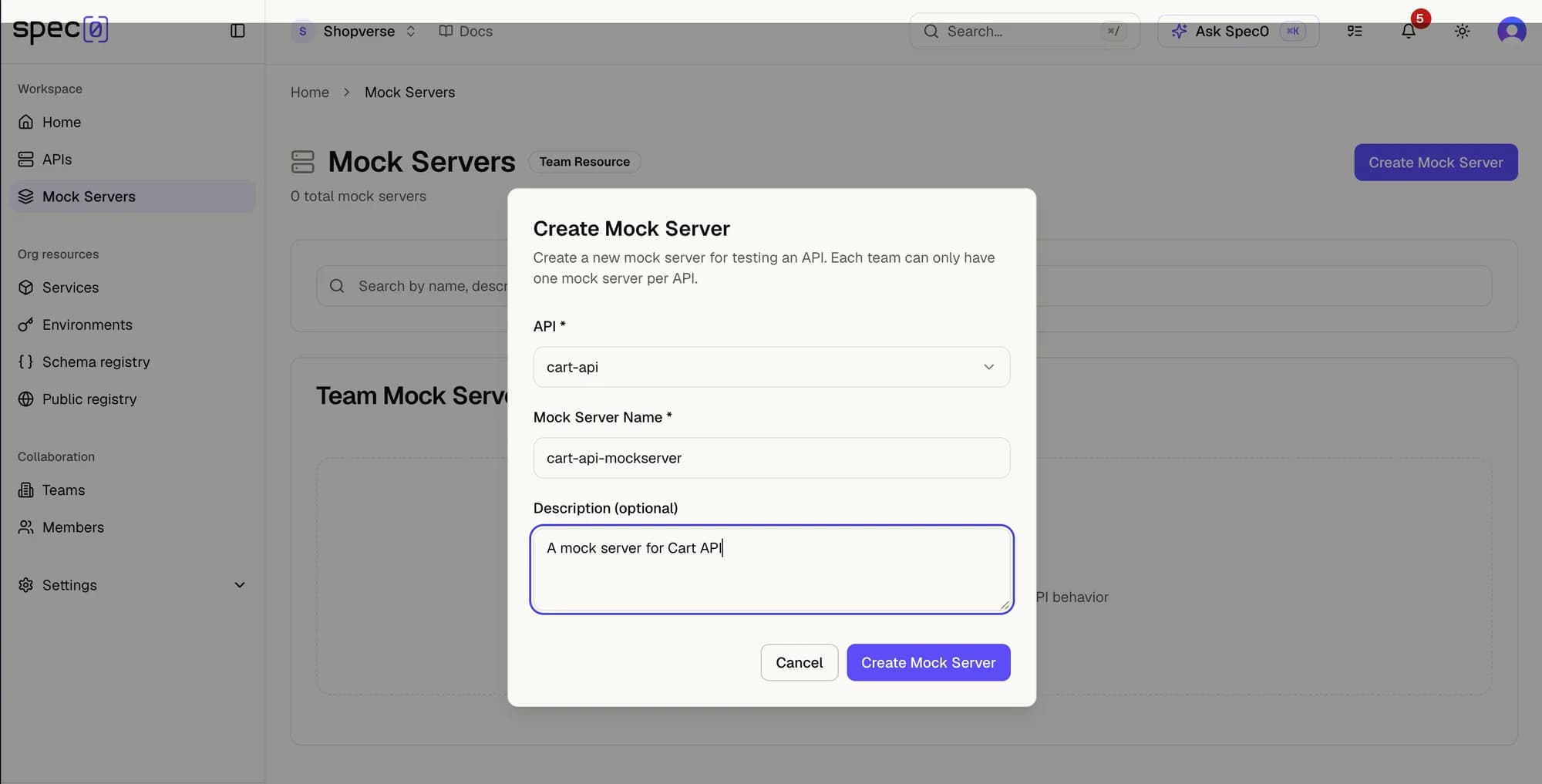Viewport: 1542px width, 784px height.
Task: Click the 'Collaboration' section label
Action: click(x=56, y=457)
